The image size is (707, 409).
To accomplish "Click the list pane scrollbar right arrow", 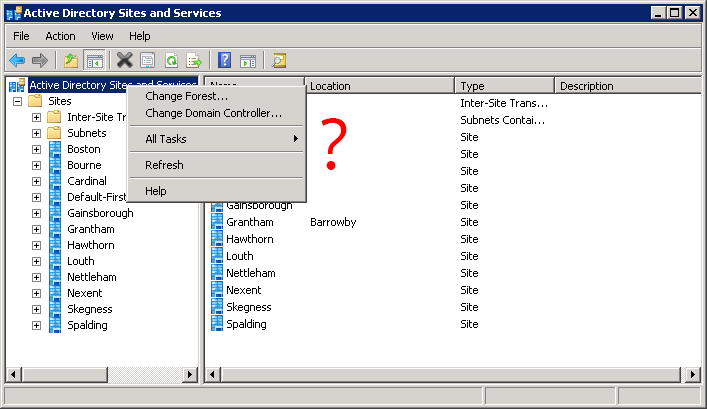I will [x=693, y=374].
